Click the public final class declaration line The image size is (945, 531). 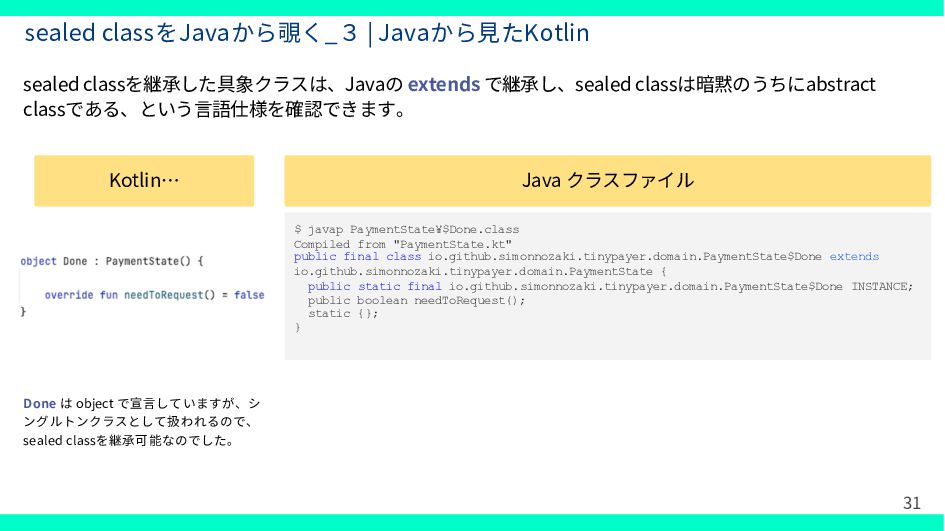586,257
